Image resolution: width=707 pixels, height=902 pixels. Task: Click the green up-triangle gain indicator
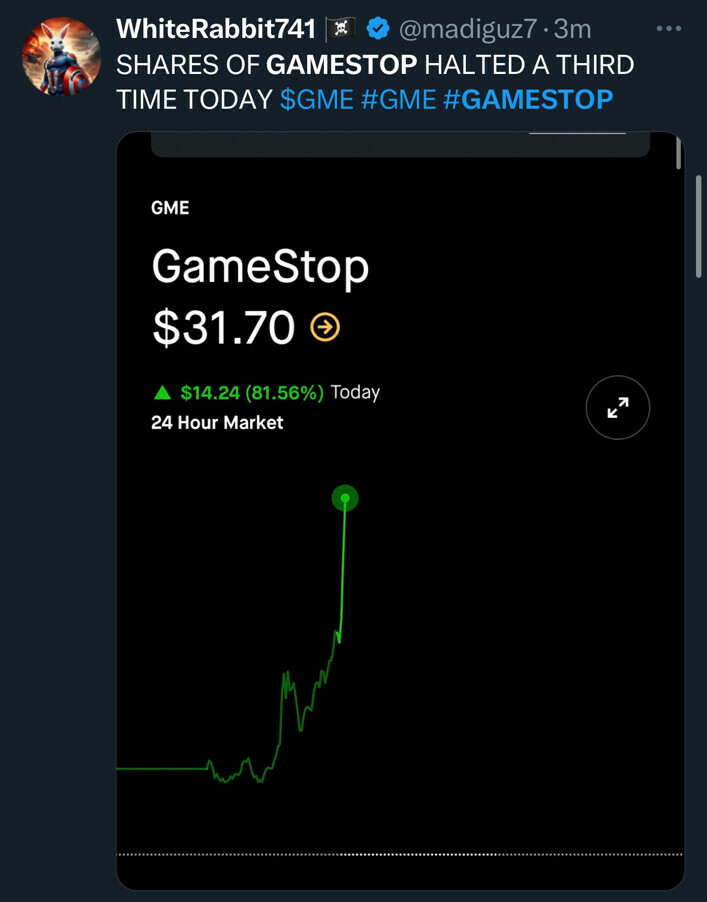(x=163, y=392)
